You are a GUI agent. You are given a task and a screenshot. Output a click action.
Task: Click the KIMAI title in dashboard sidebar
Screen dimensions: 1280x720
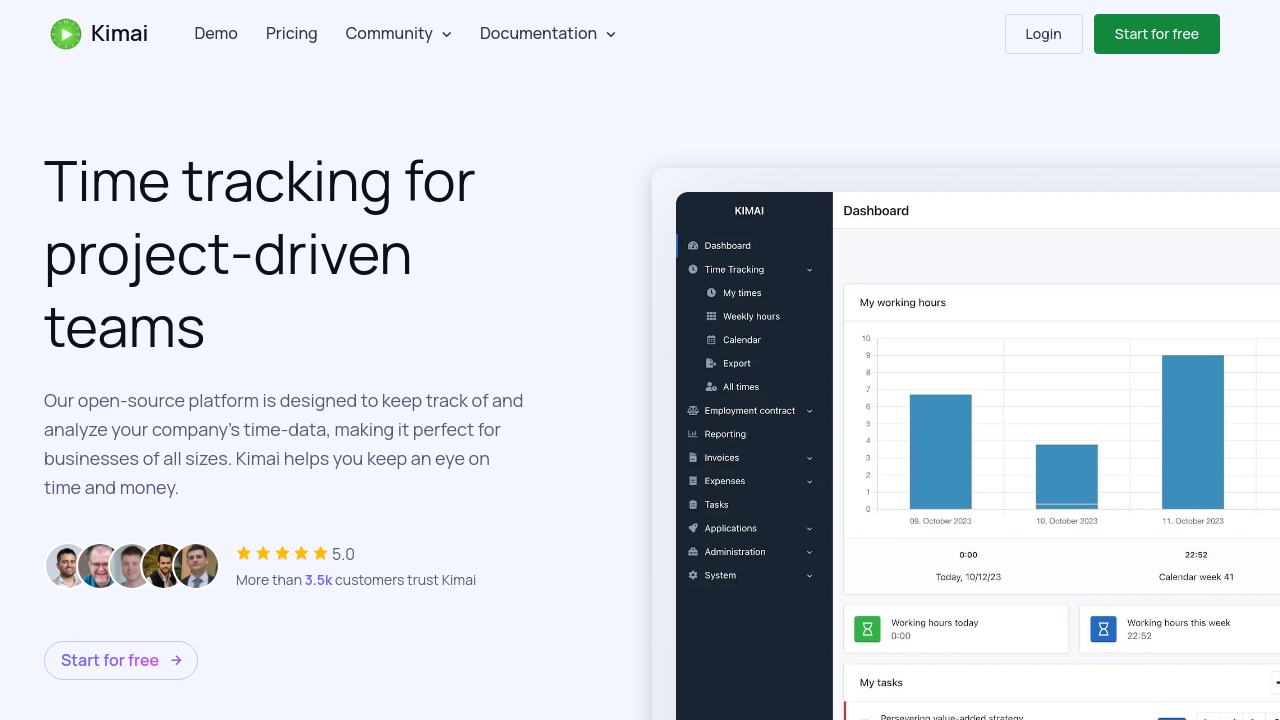(749, 211)
